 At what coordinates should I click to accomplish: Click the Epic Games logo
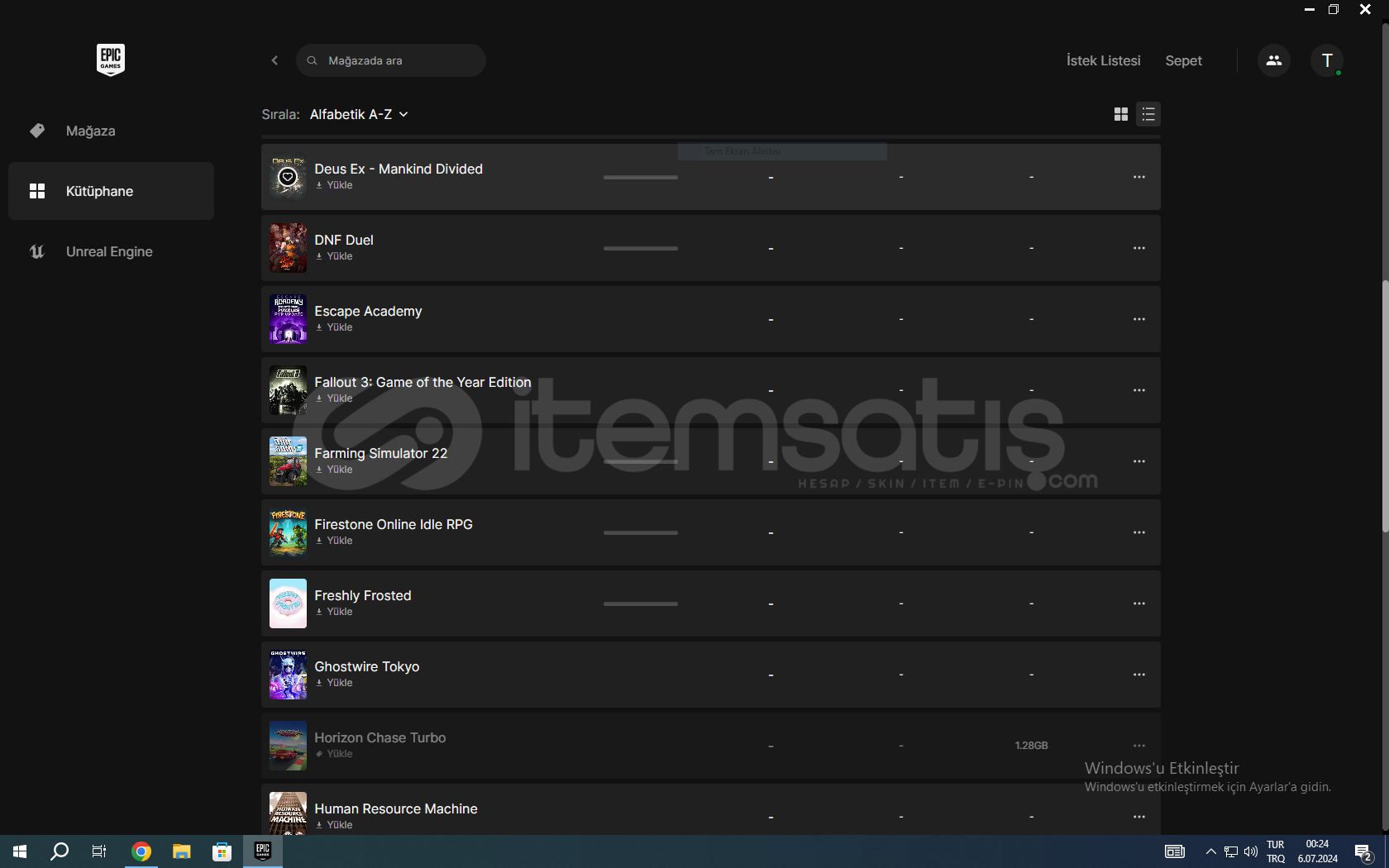111,60
